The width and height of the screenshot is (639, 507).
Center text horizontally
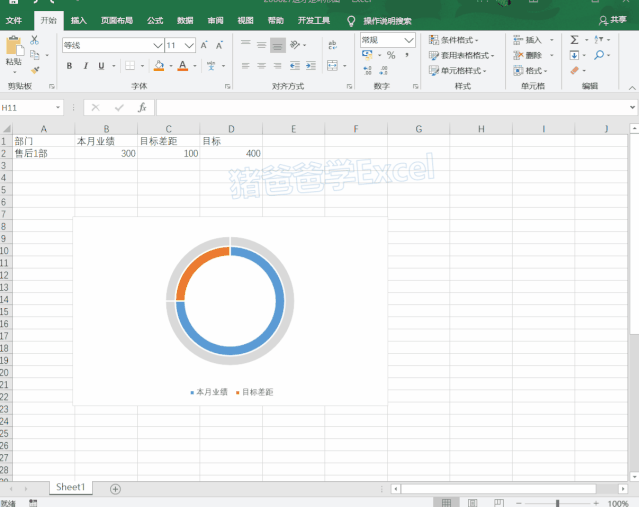261,66
